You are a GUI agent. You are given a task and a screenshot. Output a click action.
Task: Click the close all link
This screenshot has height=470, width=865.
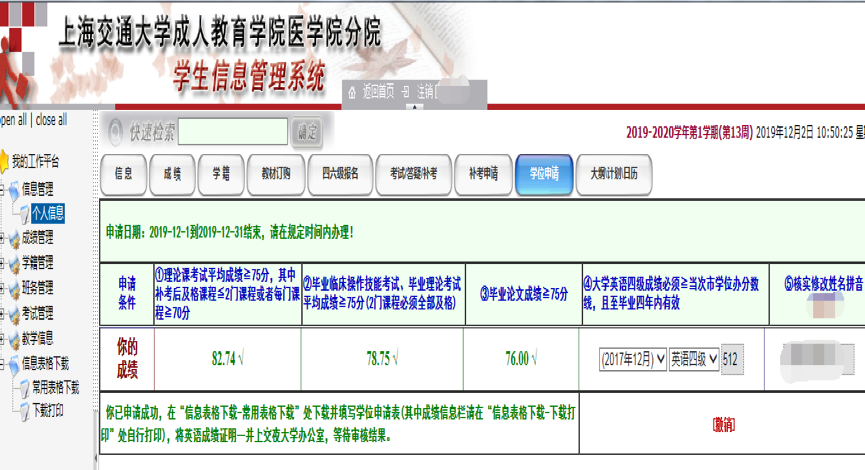(x=51, y=119)
